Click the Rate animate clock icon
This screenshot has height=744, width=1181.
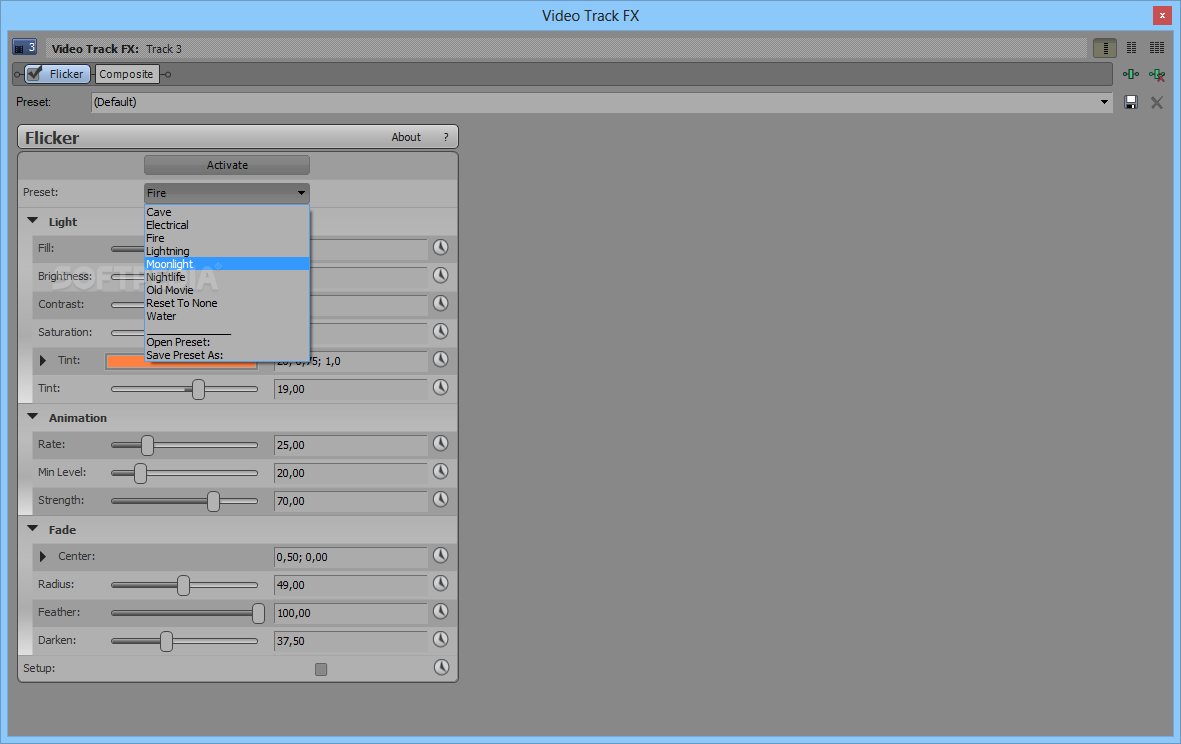(441, 444)
